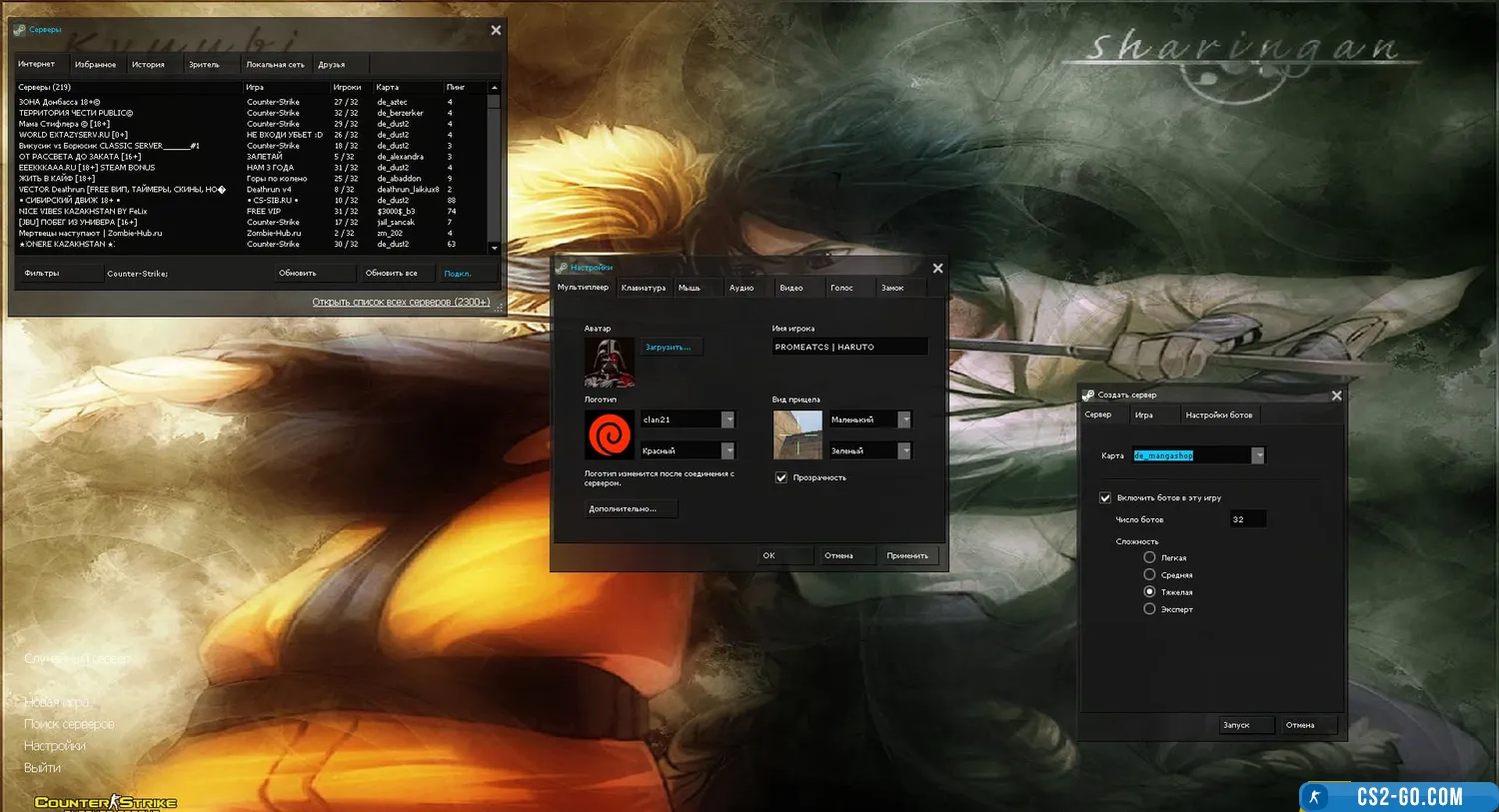Close the Настройки window with the X
Screen dimensions: 1499x812
click(937, 268)
